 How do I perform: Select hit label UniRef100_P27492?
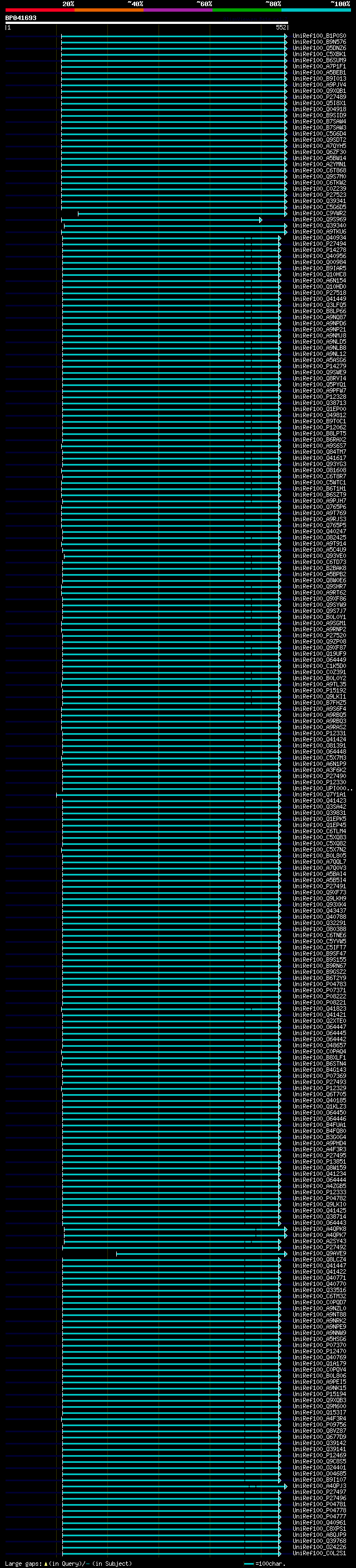[x=319, y=1247]
